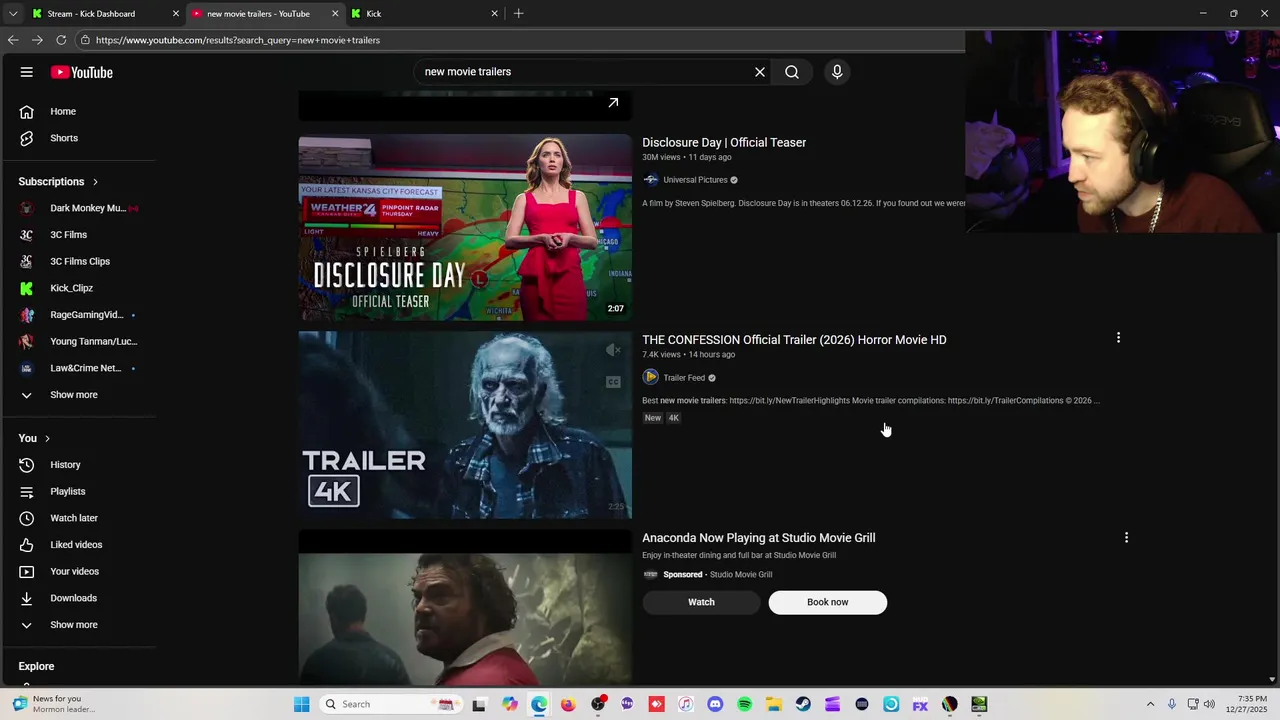Click the magnifier search button

click(x=792, y=72)
